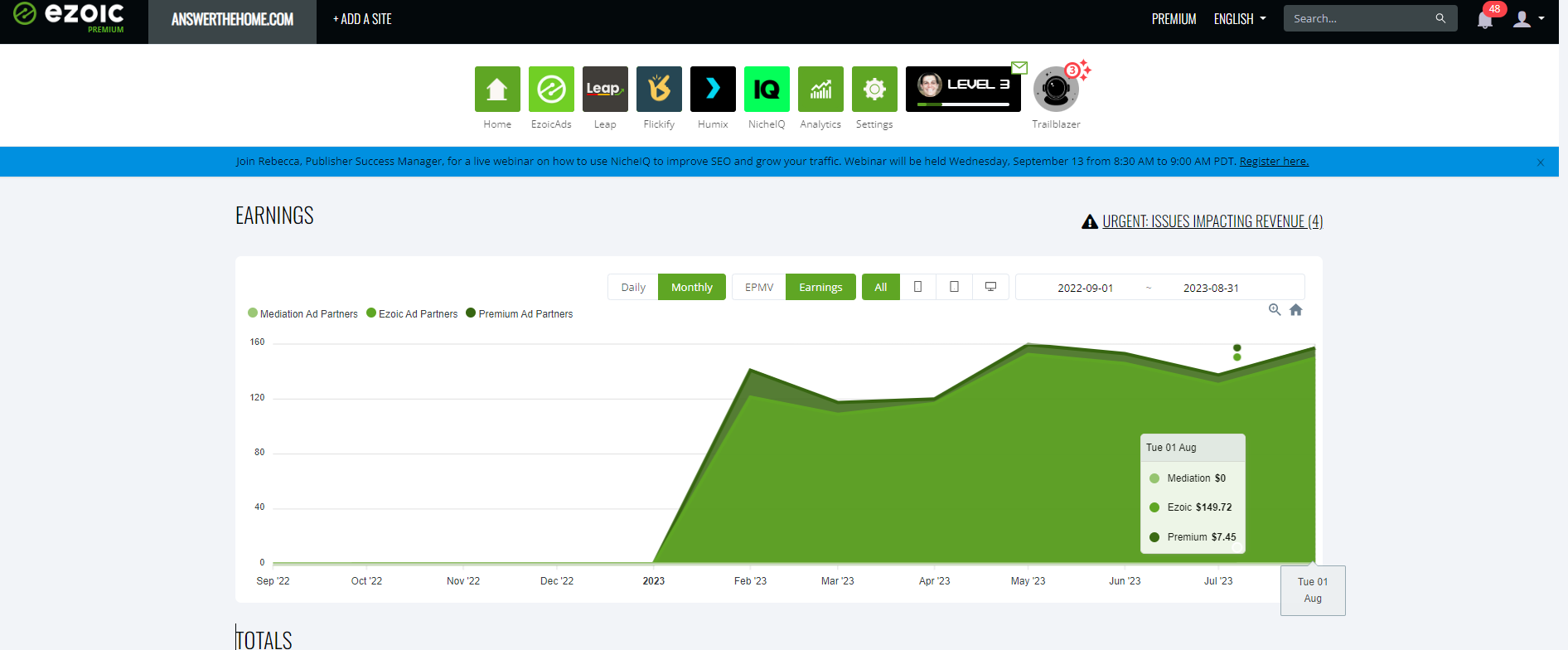Click the Register here webinar link
This screenshot has height=650, width=1568.
point(1274,161)
